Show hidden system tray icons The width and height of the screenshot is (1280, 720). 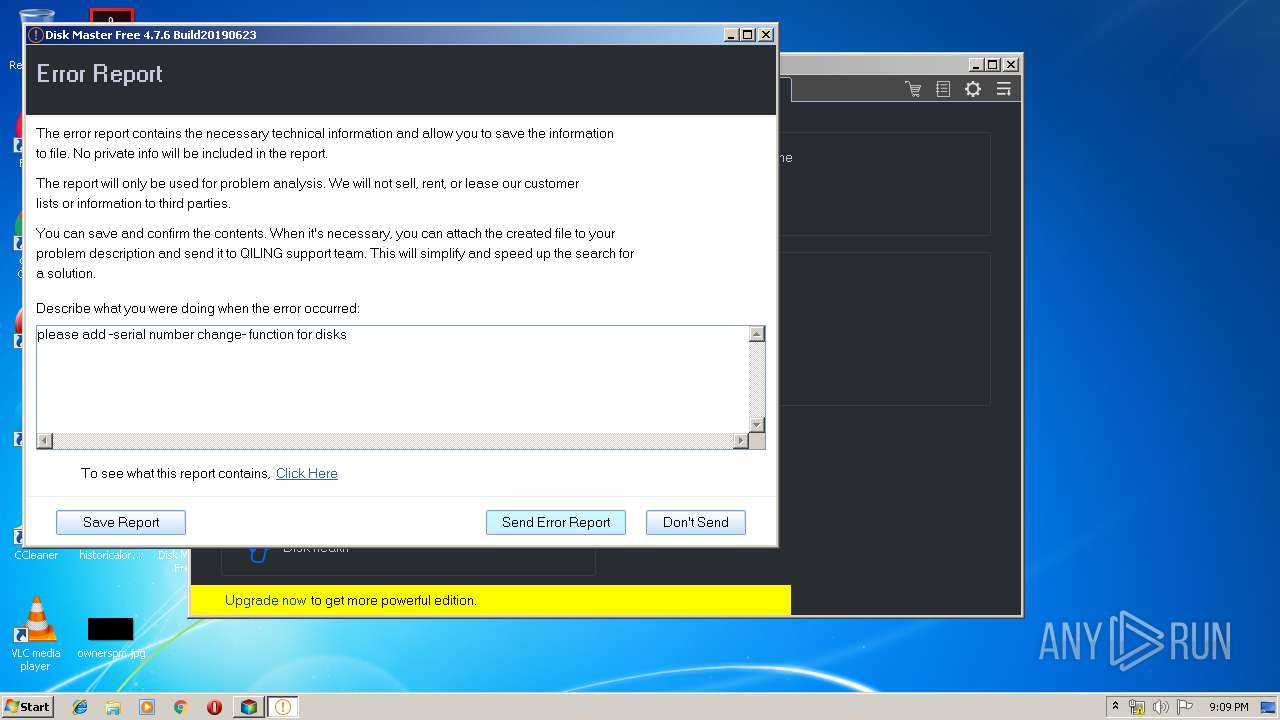point(1116,706)
